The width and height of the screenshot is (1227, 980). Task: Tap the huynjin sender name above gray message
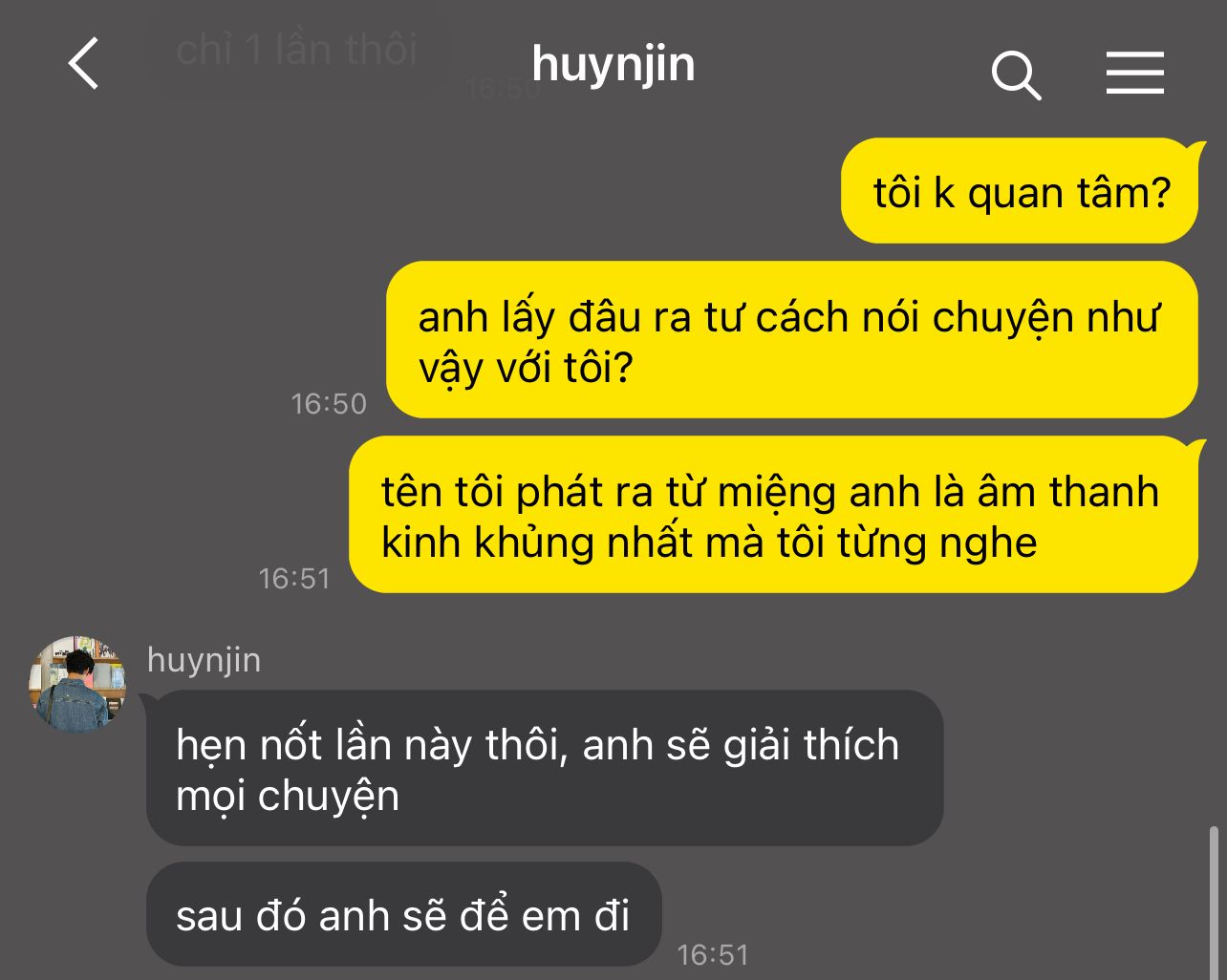204,660
